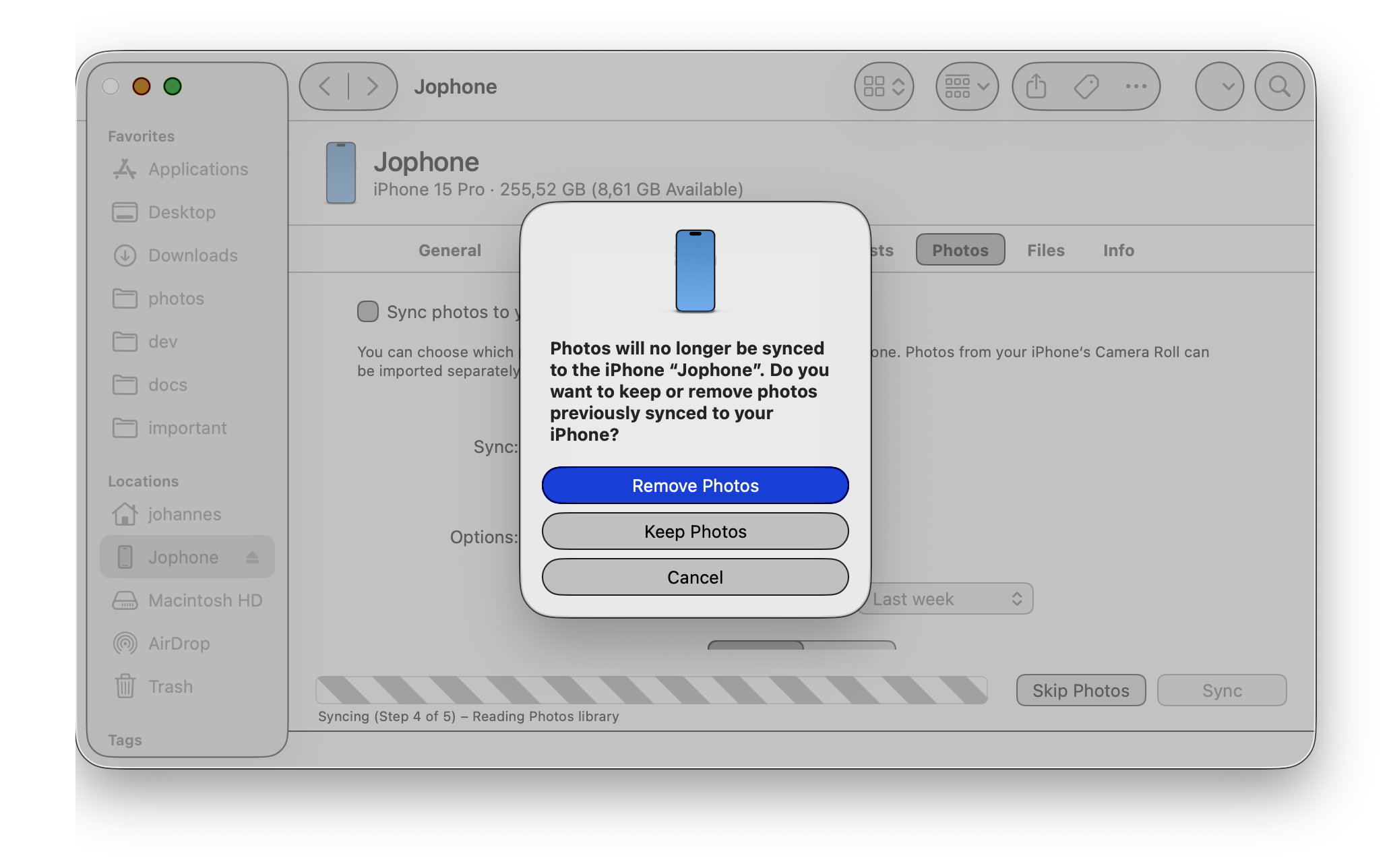This screenshot has height=868, width=1391.
Task: Switch to the General tab
Action: tap(450, 250)
